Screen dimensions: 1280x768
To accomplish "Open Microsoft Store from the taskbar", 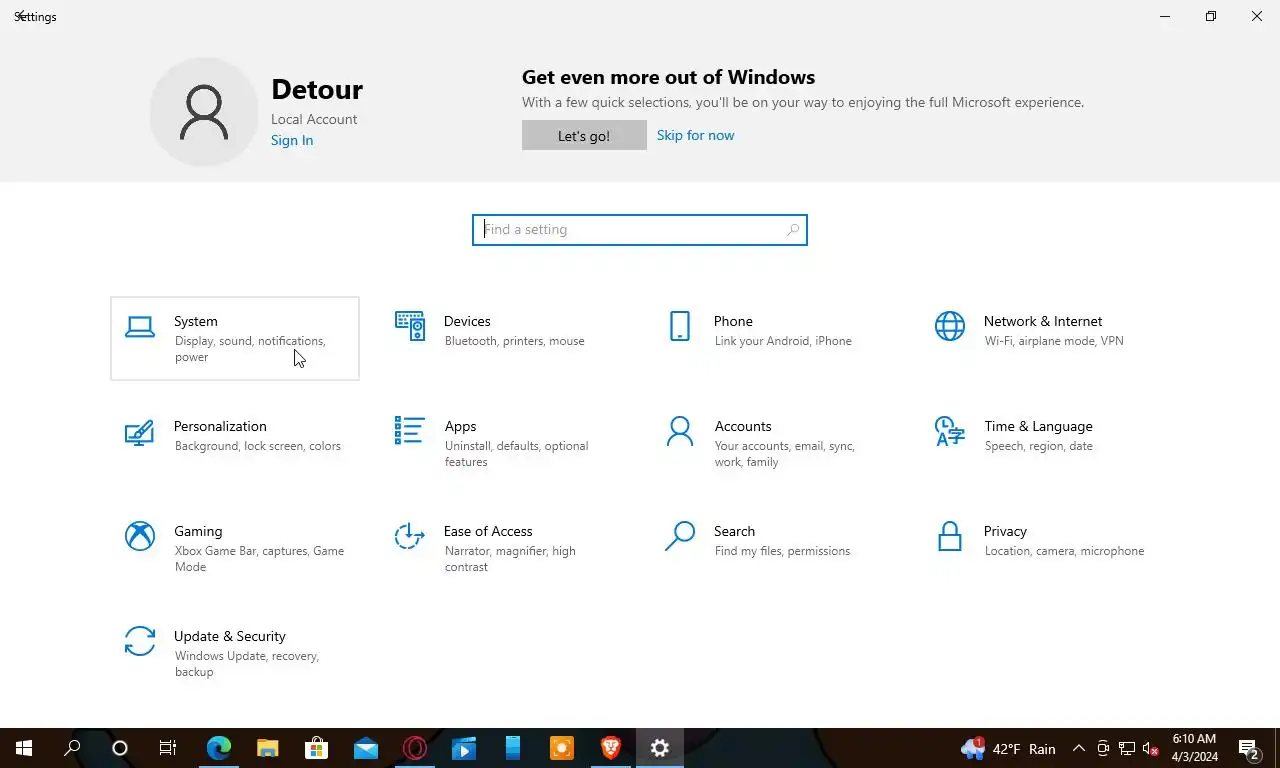I will click(x=317, y=748).
